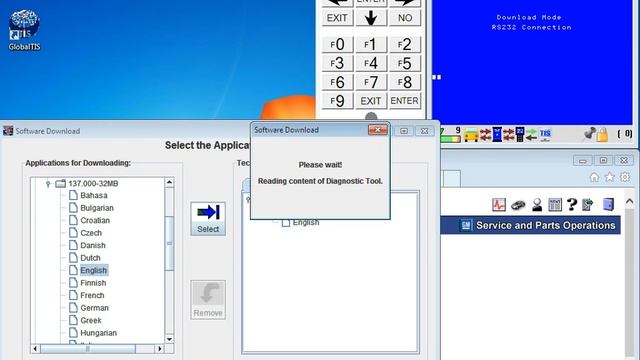Click right arrow of tree horizontal scrollbar
The height and width of the screenshot is (360, 640).
160,349
